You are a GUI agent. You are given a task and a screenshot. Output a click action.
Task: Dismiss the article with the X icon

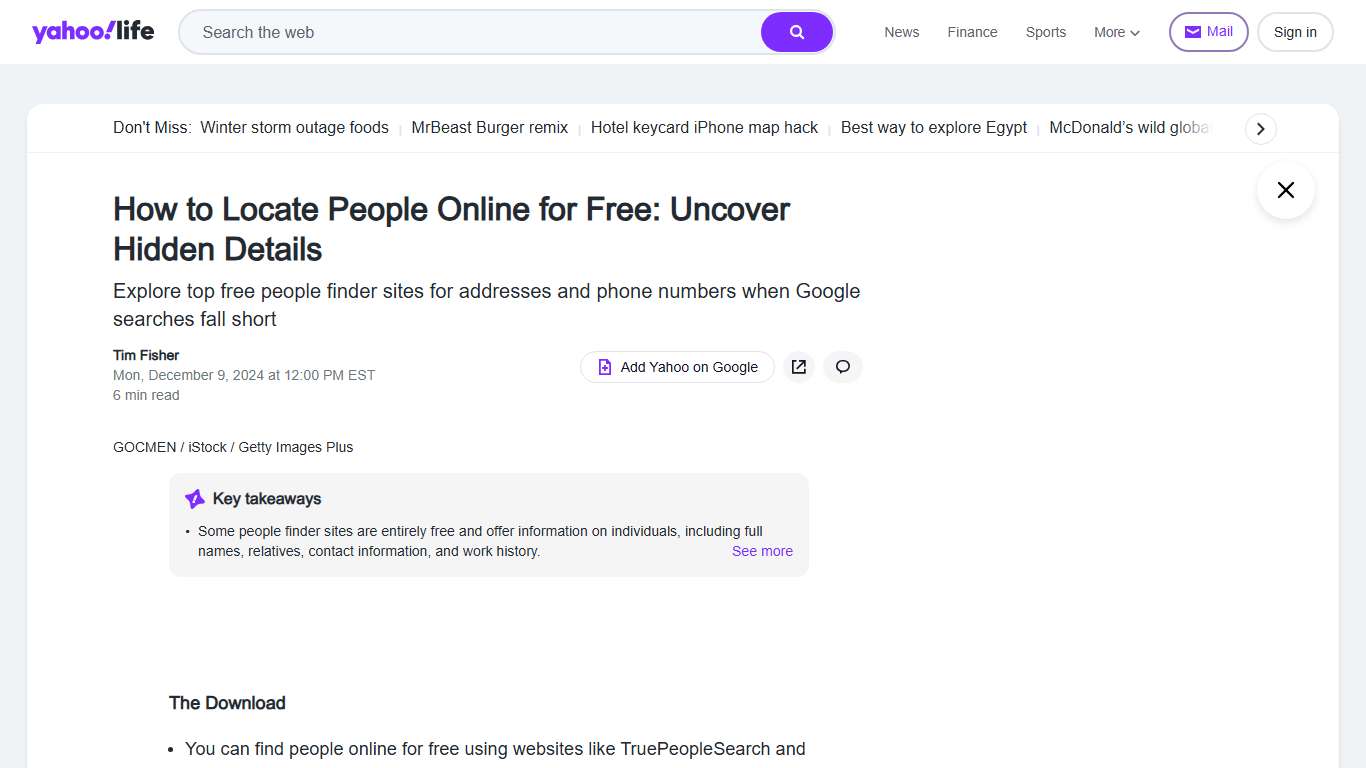(1285, 190)
